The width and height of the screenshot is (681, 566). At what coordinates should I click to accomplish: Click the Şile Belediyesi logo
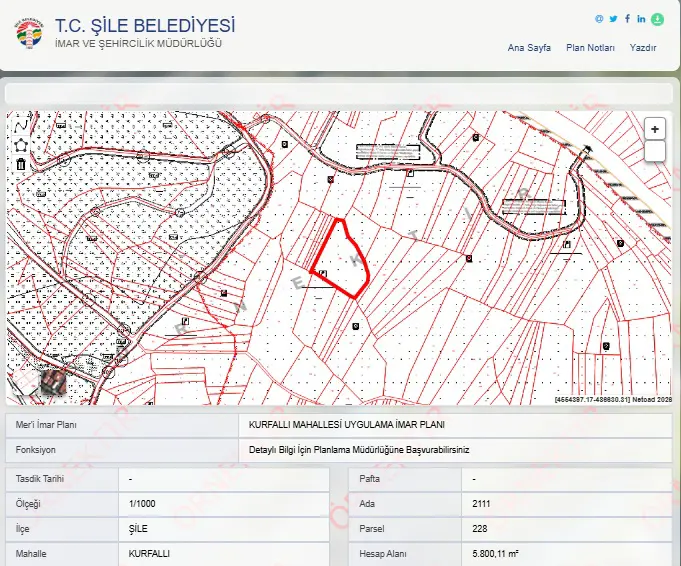(x=30, y=33)
